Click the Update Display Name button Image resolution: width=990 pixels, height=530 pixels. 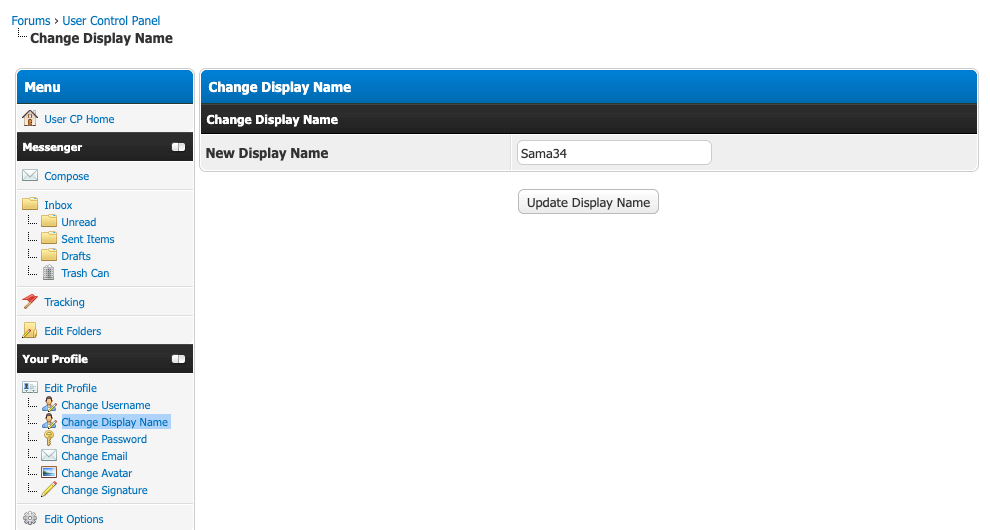point(588,202)
